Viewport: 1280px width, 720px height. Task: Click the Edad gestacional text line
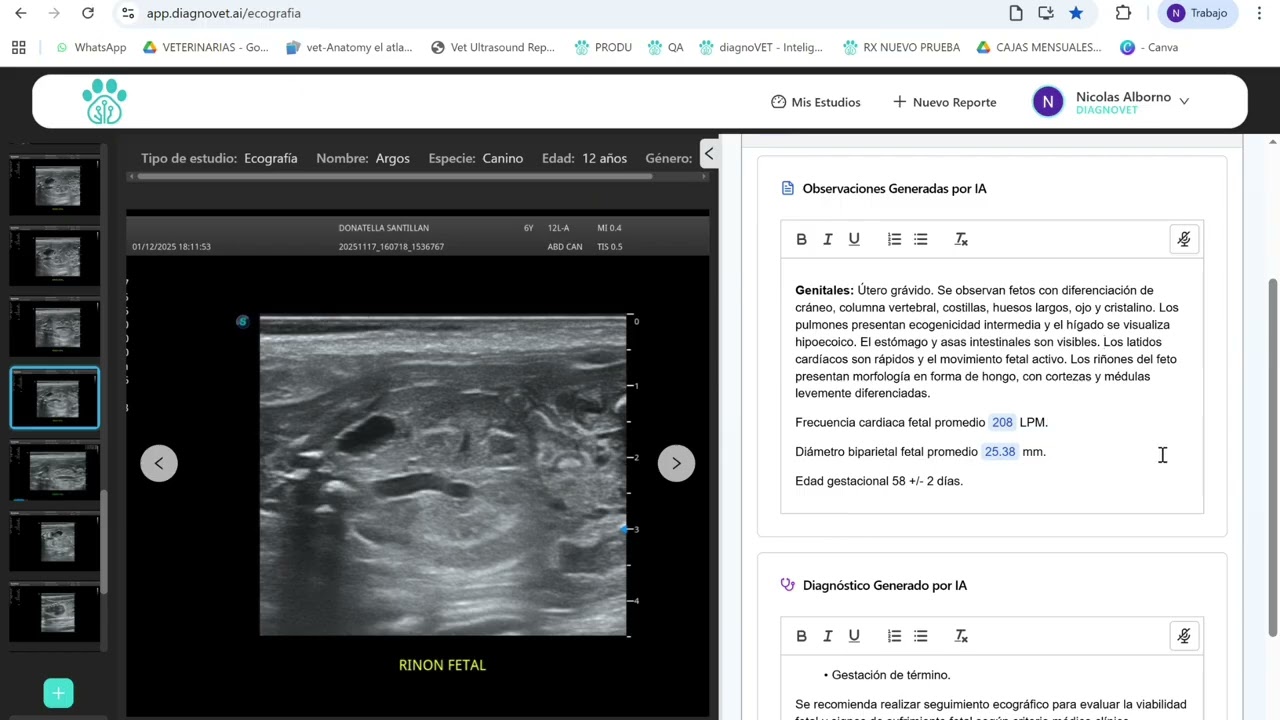pos(879,481)
